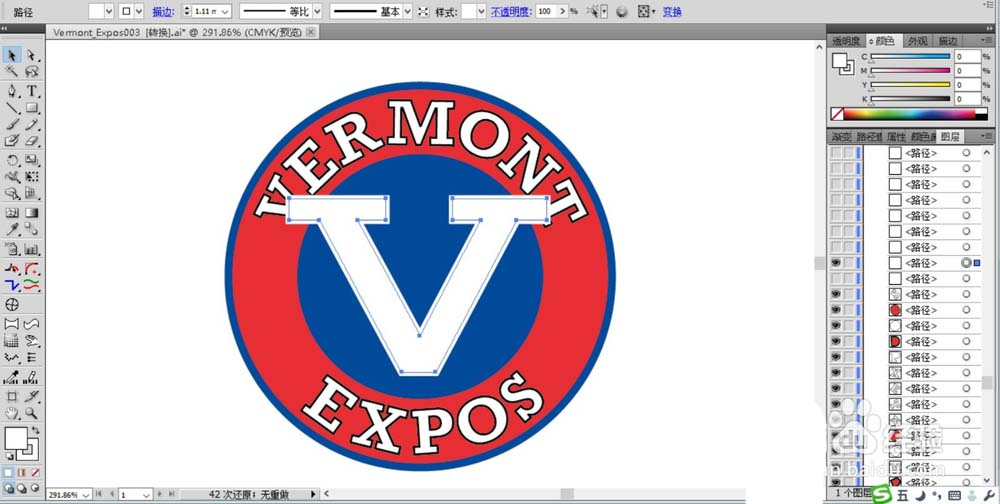Open the 基本 brush definition dropdown

[407, 11]
